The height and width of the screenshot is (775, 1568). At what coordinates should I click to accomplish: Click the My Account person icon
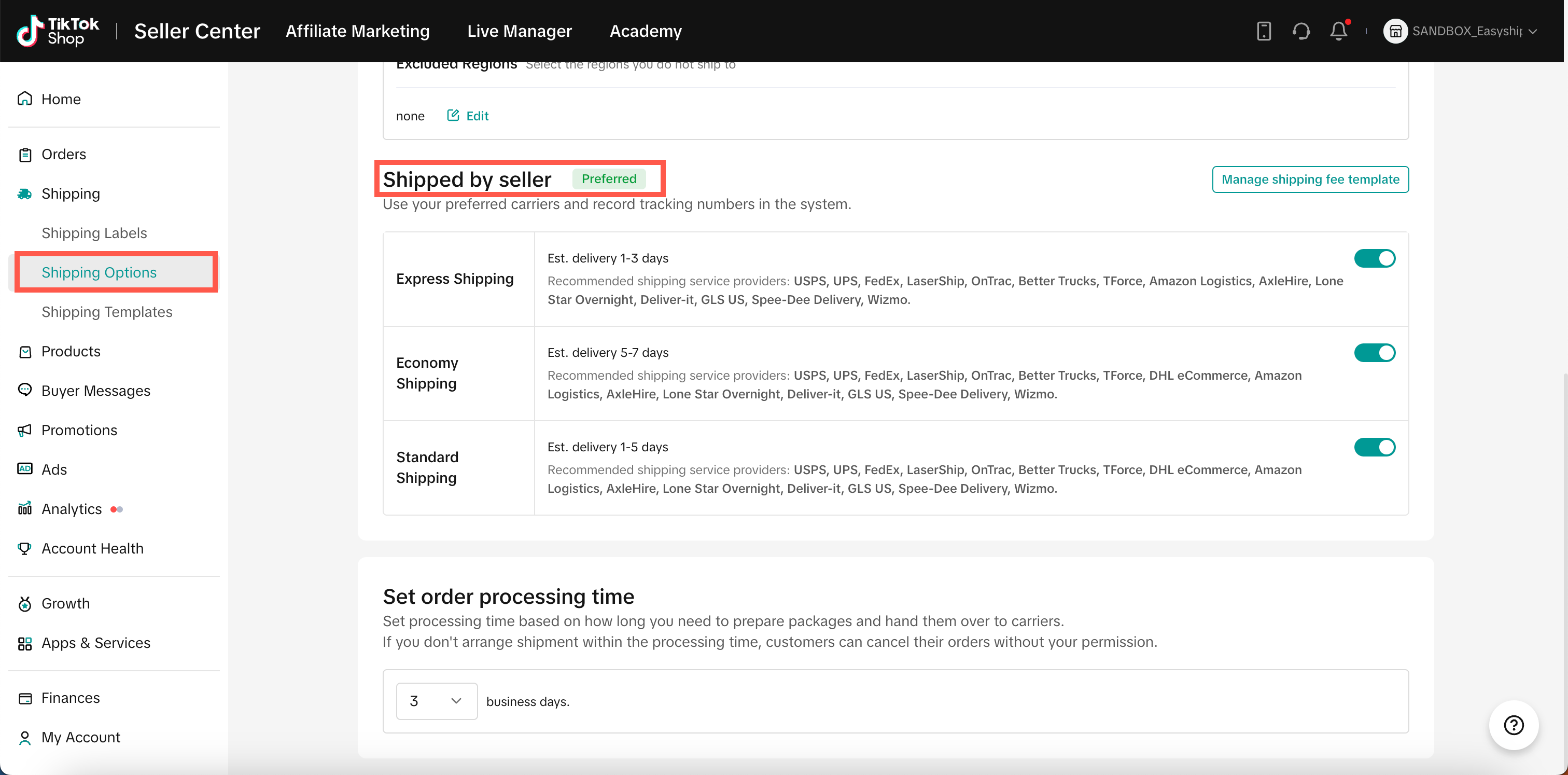(x=25, y=738)
